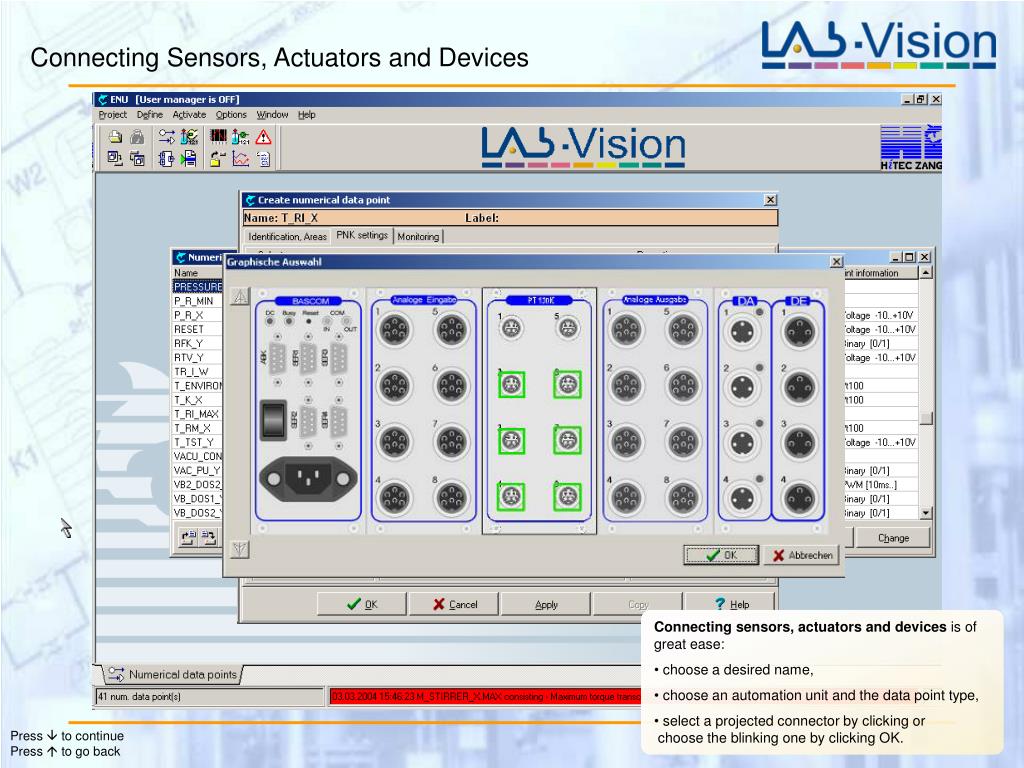Image resolution: width=1024 pixels, height=768 pixels.
Task: Click the Help button in data point dialog
Action: 731,604
